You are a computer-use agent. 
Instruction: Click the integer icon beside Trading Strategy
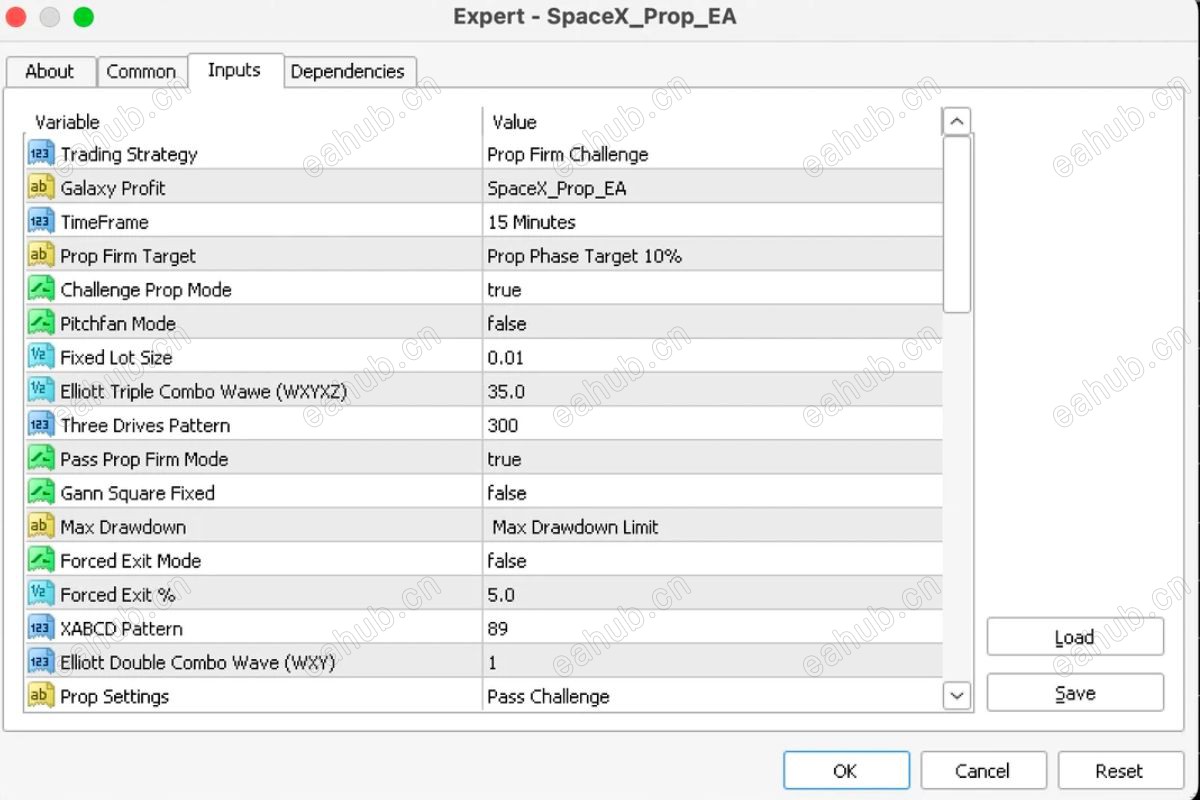coord(41,154)
